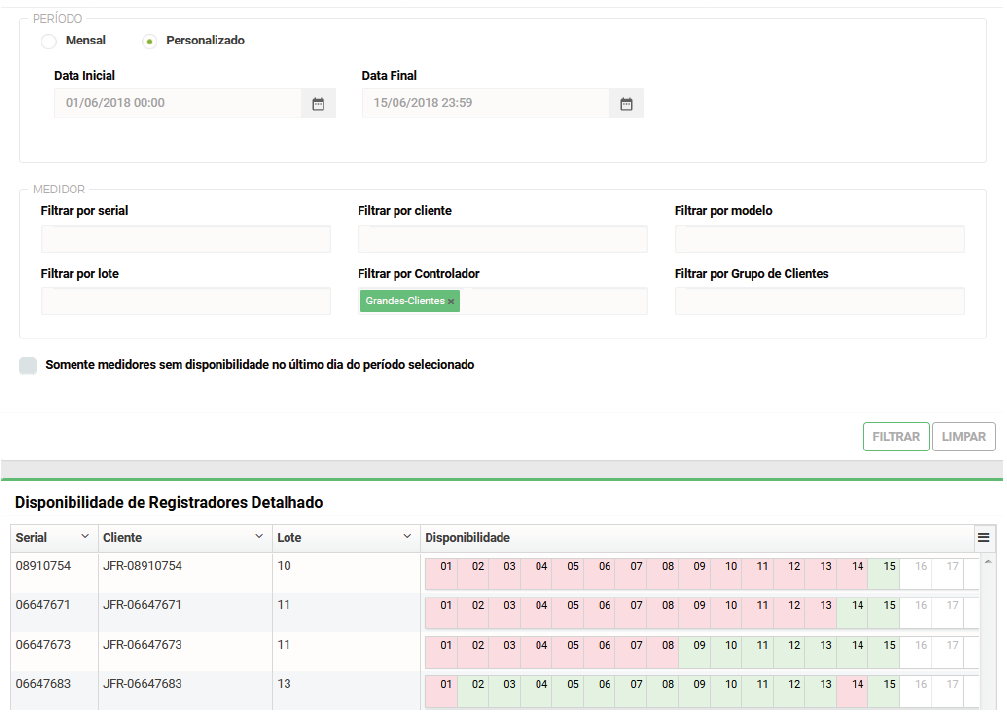Screen dimensions: 1007x724
Task: Open the grid hamburger menu icon
Action: tap(984, 538)
